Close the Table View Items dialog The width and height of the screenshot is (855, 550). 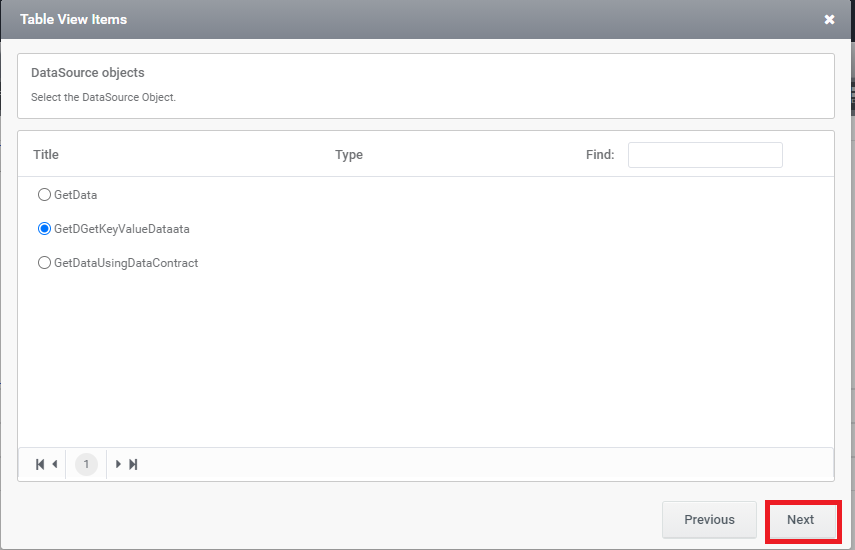coord(829,20)
